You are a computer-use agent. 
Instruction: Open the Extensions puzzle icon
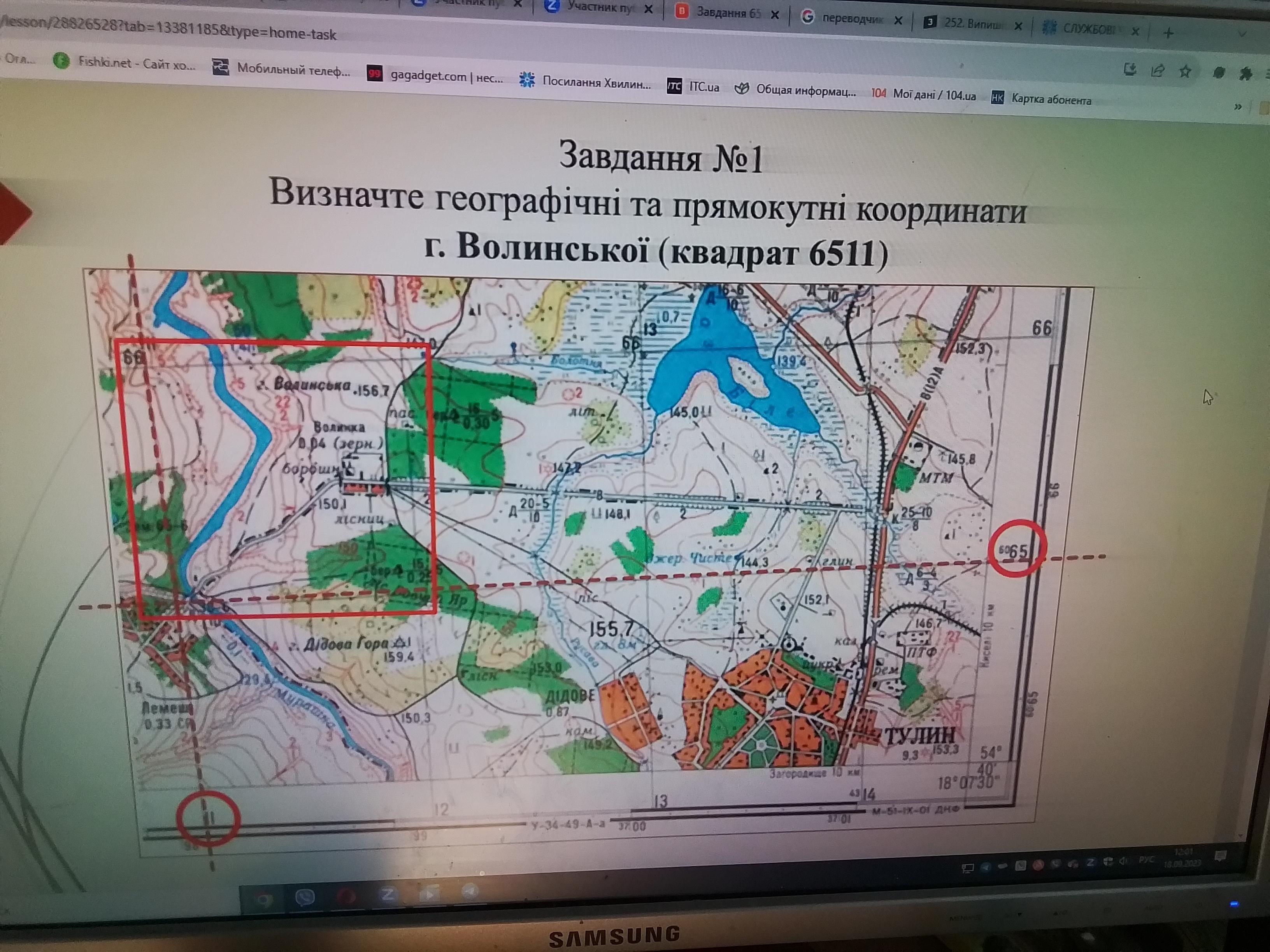1246,73
